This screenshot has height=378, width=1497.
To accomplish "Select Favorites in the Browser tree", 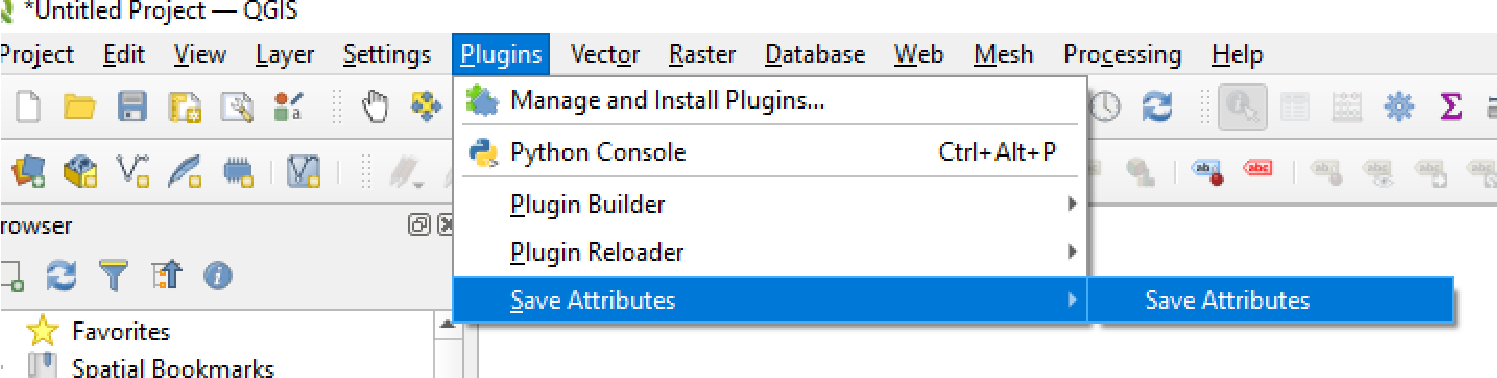I will pyautogui.click(x=121, y=331).
